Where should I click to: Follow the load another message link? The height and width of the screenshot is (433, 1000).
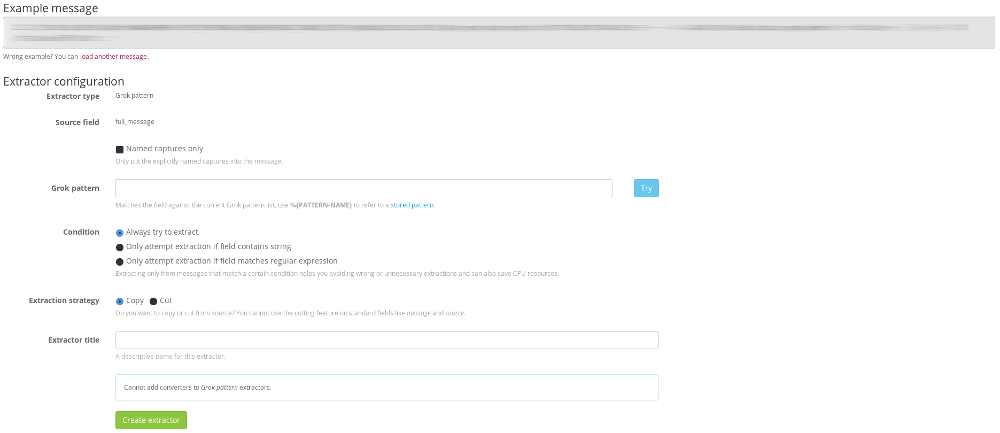point(114,57)
